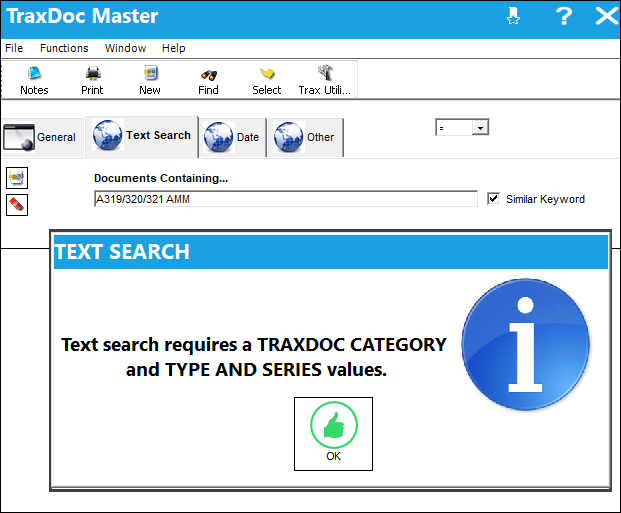Open the Functions menu
The width and height of the screenshot is (621, 513).
[64, 48]
